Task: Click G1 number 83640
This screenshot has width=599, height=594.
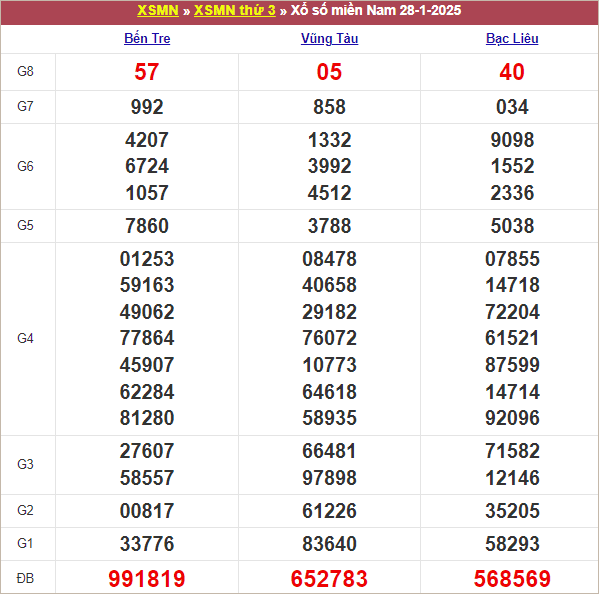Action: click(x=329, y=544)
